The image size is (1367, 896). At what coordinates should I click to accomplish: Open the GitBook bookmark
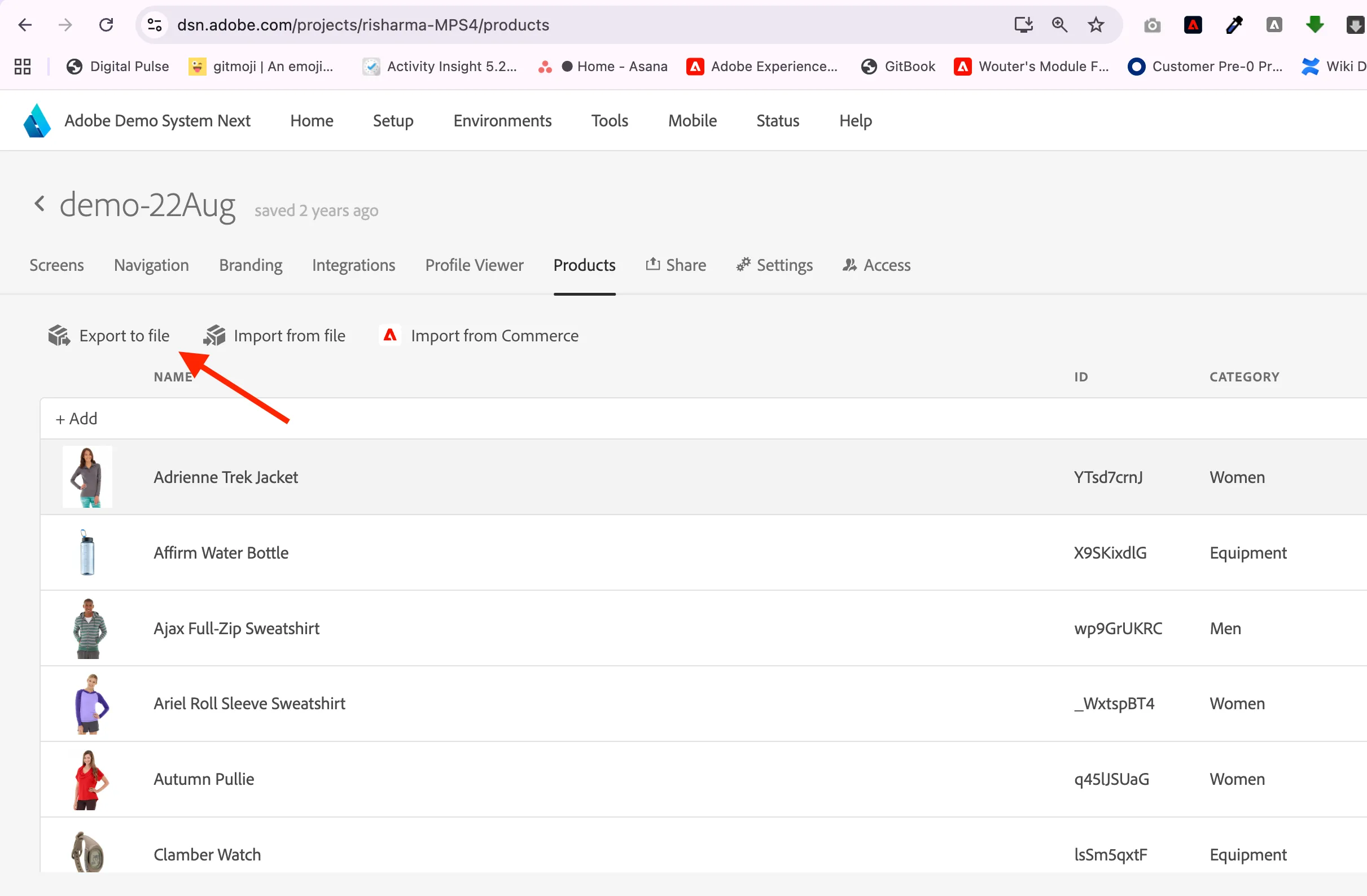899,67
